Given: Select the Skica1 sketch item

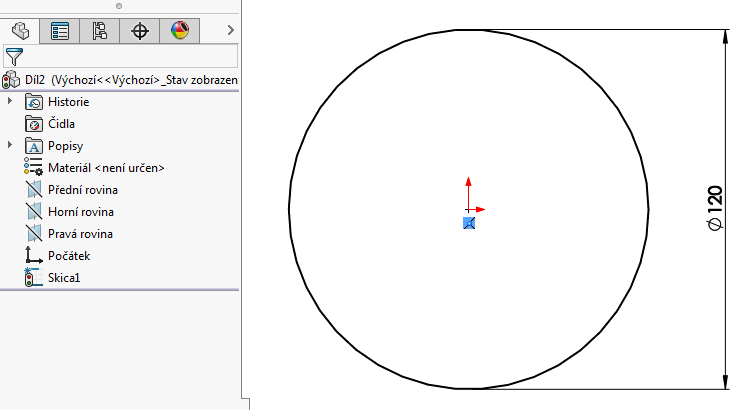Looking at the screenshot, I should coord(64,278).
